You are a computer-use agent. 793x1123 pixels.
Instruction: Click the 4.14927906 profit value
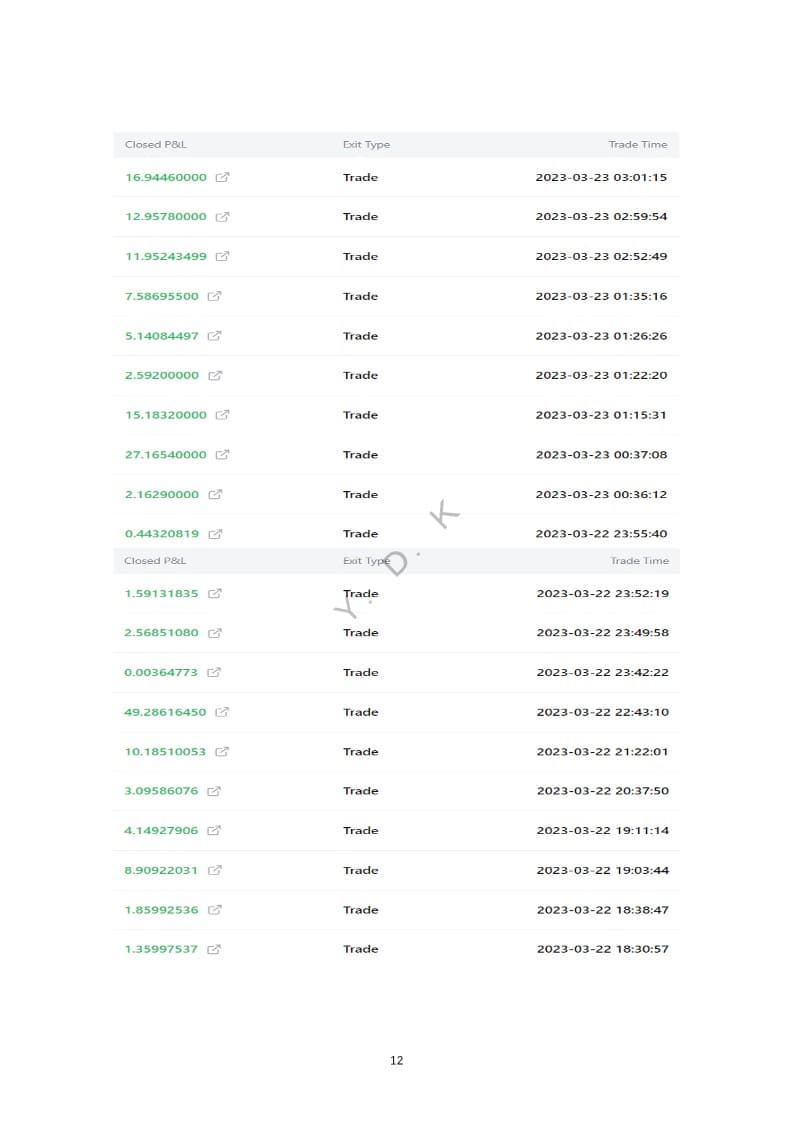(x=161, y=831)
